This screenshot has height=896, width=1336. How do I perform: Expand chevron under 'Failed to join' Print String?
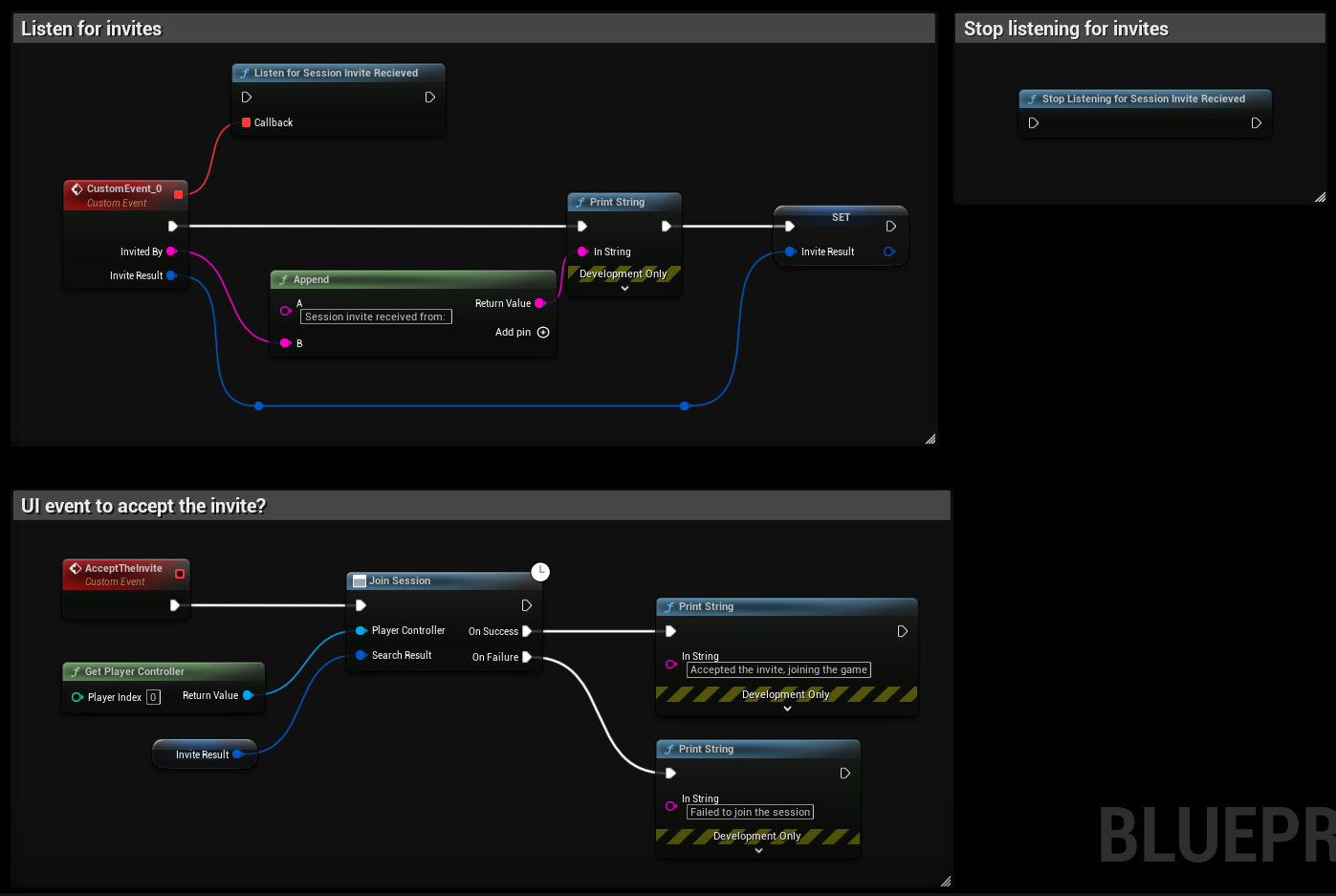pos(758,850)
